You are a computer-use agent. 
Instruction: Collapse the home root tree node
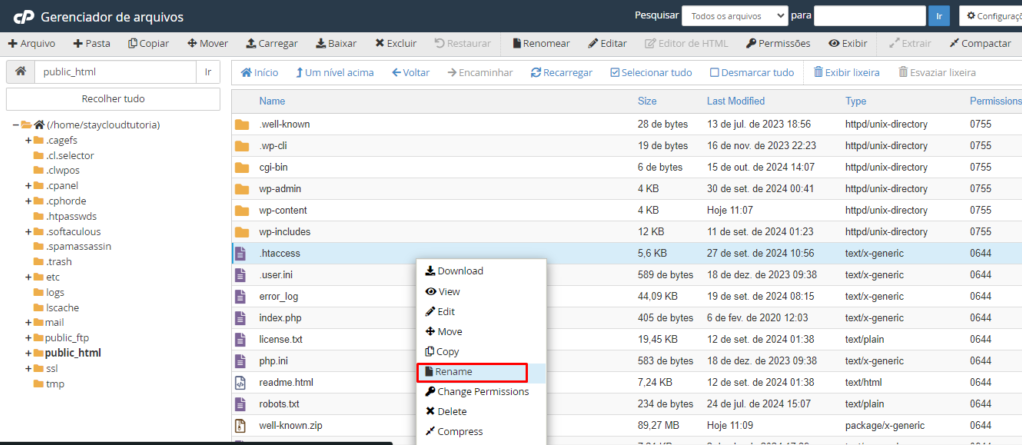tap(17, 125)
